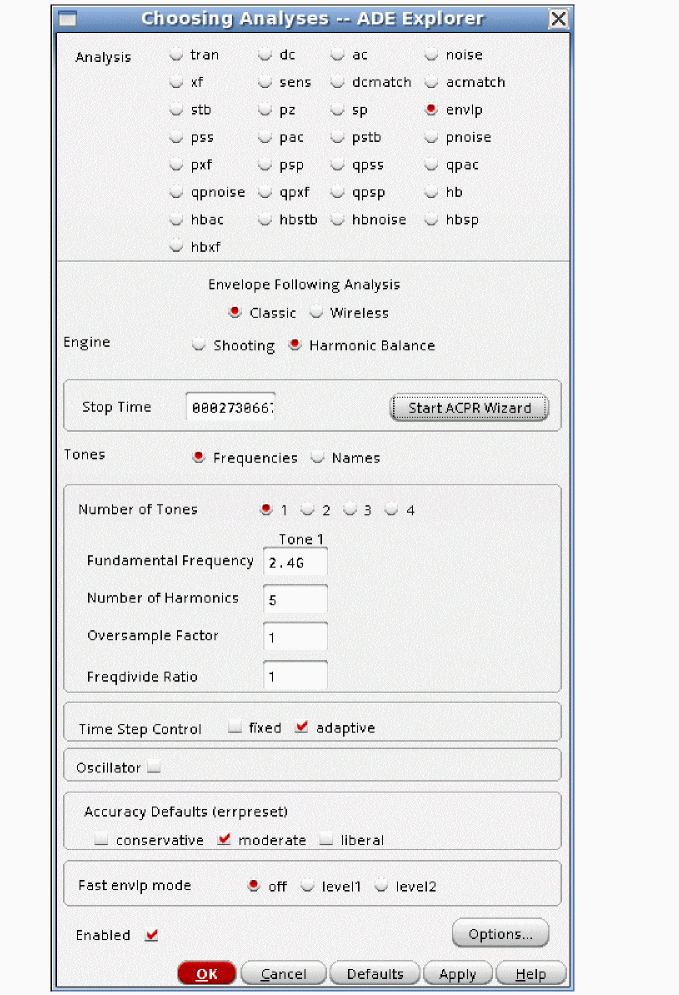Select the pnoise analysis radio button
Viewport: 679px width, 995px height.
tap(432, 137)
